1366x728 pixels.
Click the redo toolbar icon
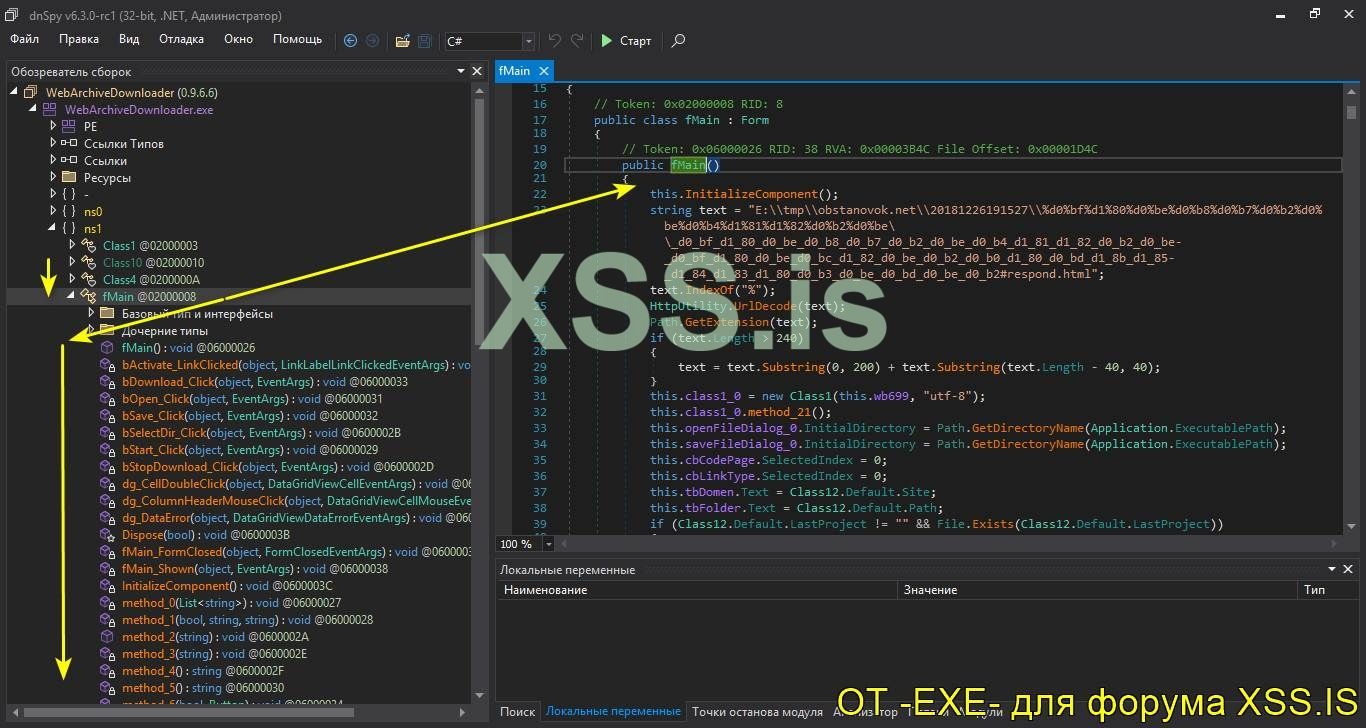point(577,41)
